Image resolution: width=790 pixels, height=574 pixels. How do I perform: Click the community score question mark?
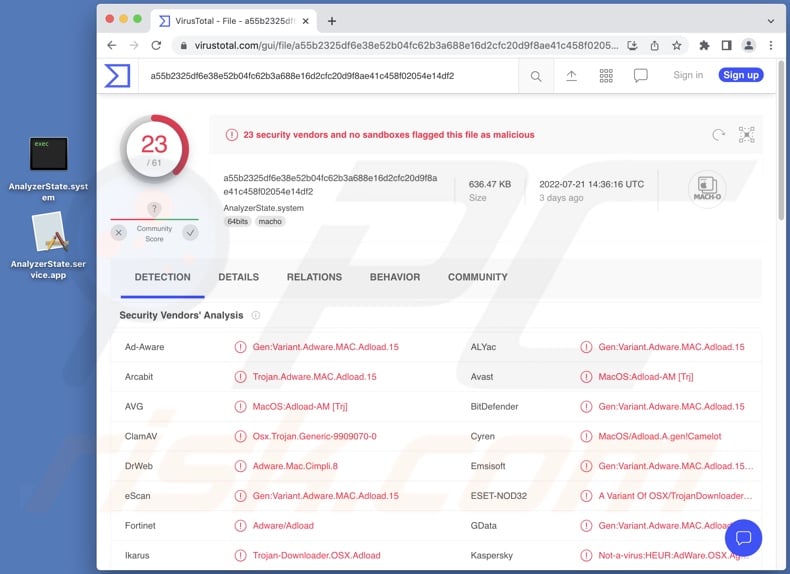point(154,208)
